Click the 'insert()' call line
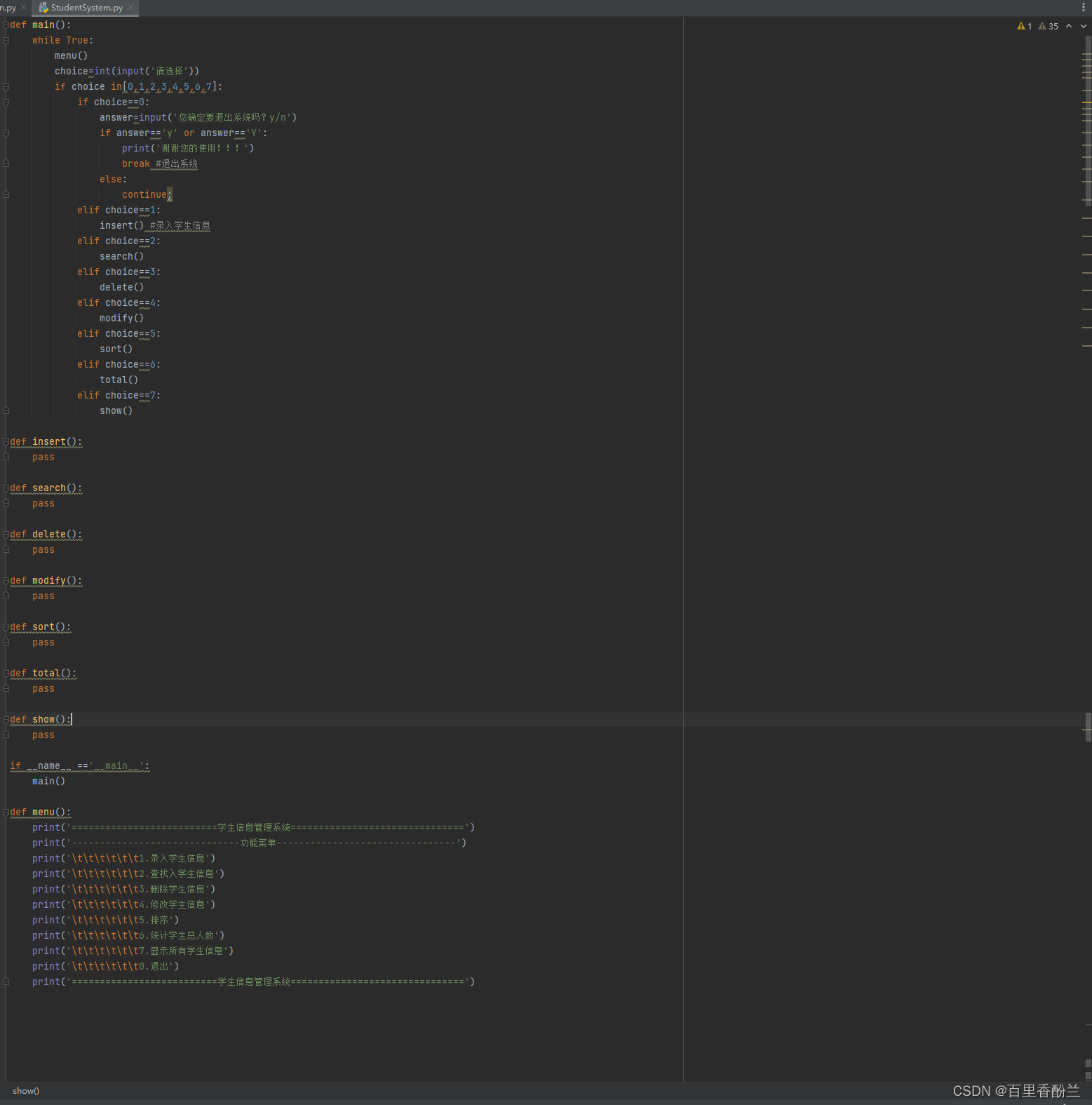 coord(155,225)
